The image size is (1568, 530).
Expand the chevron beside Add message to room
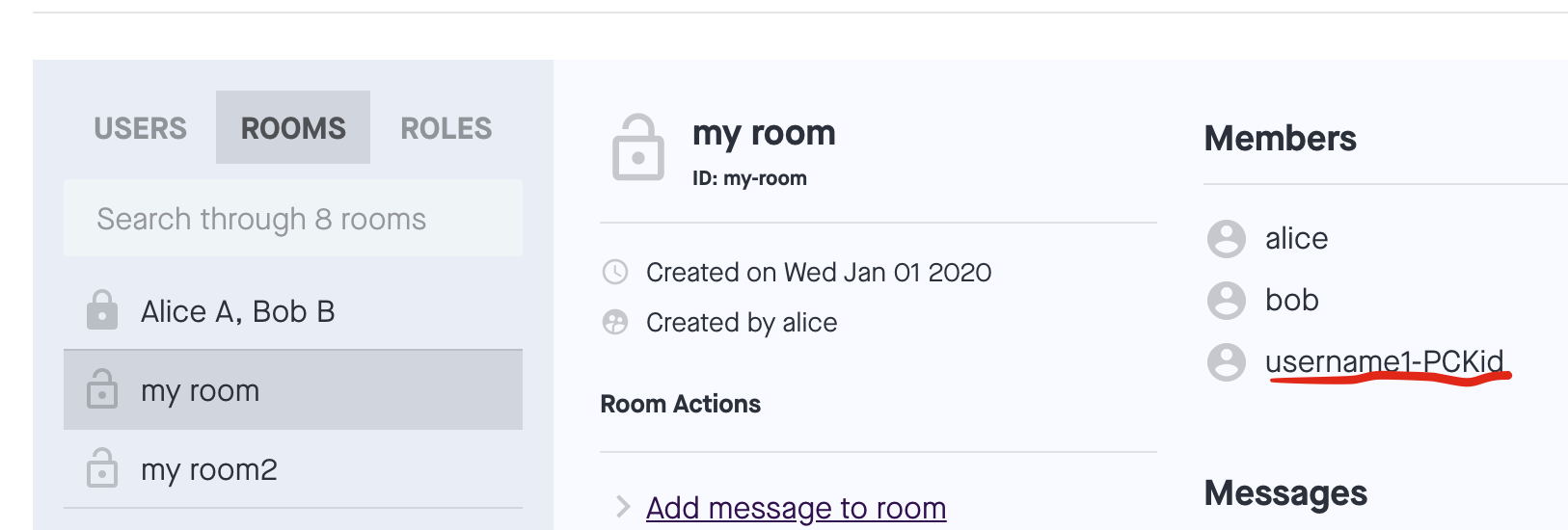(x=623, y=507)
